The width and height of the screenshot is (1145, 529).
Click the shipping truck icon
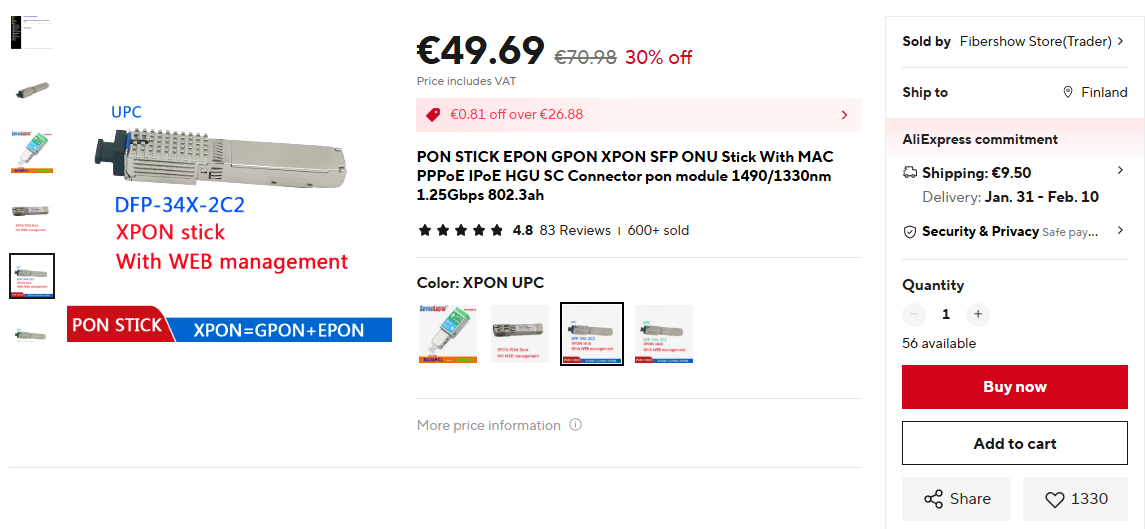[910, 172]
